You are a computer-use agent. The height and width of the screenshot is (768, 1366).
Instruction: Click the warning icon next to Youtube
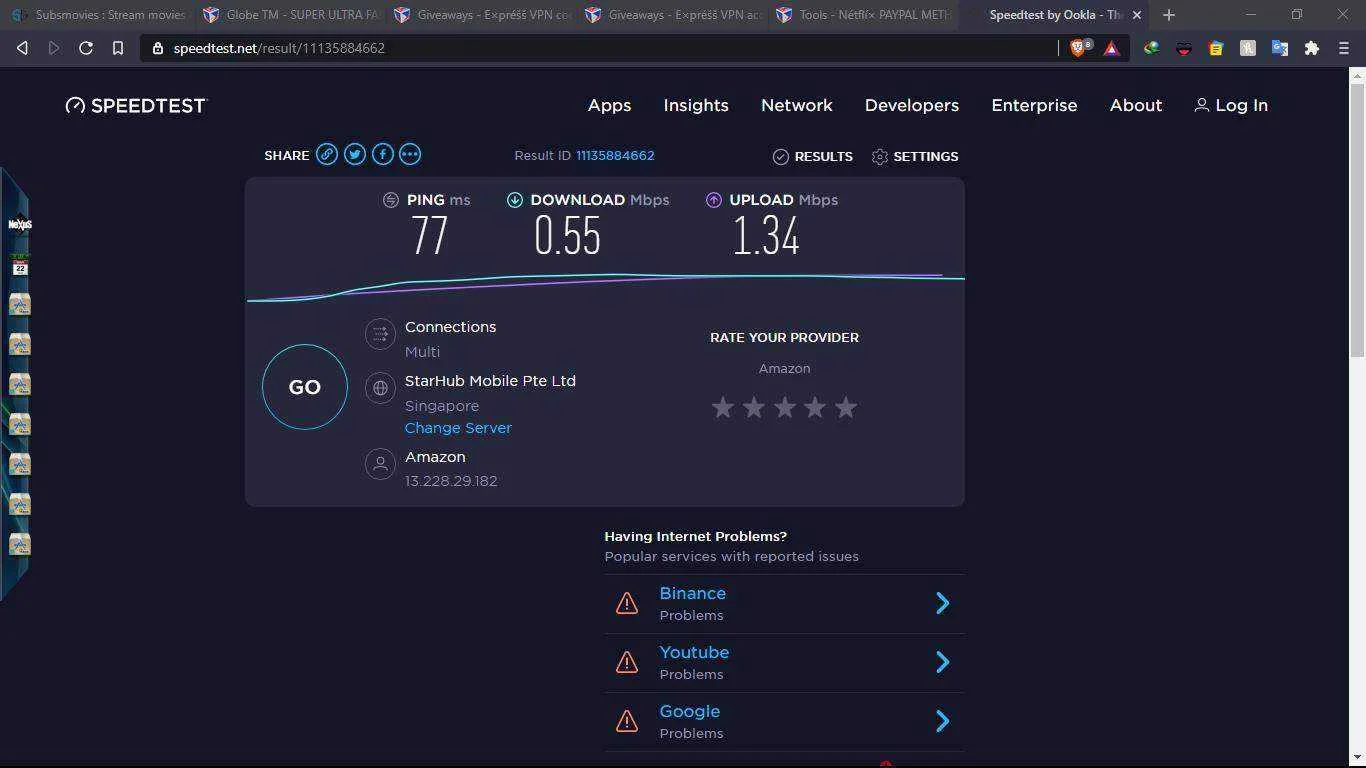click(627, 662)
